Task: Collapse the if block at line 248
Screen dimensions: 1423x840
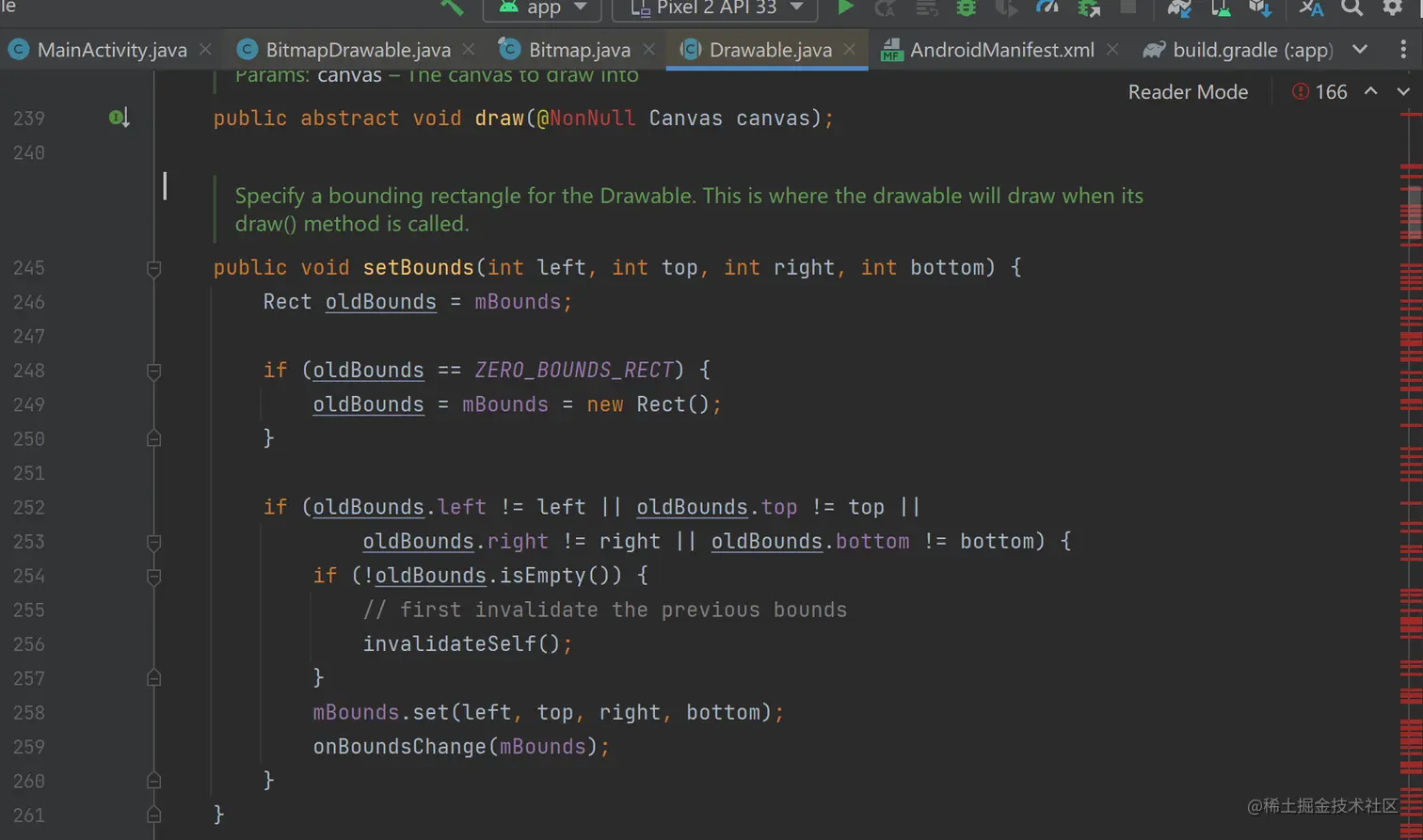Action: click(x=154, y=372)
